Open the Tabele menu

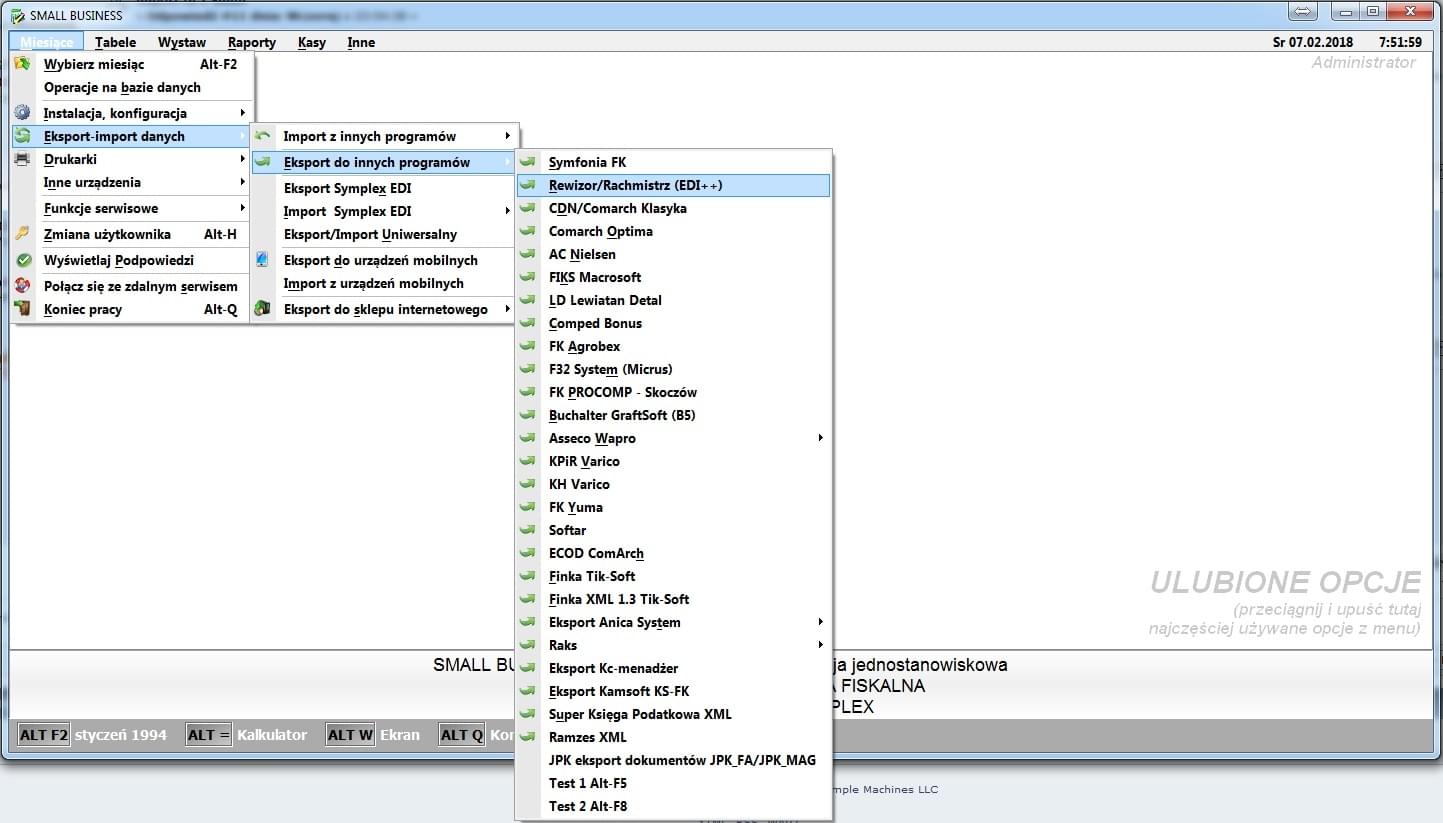tap(116, 42)
